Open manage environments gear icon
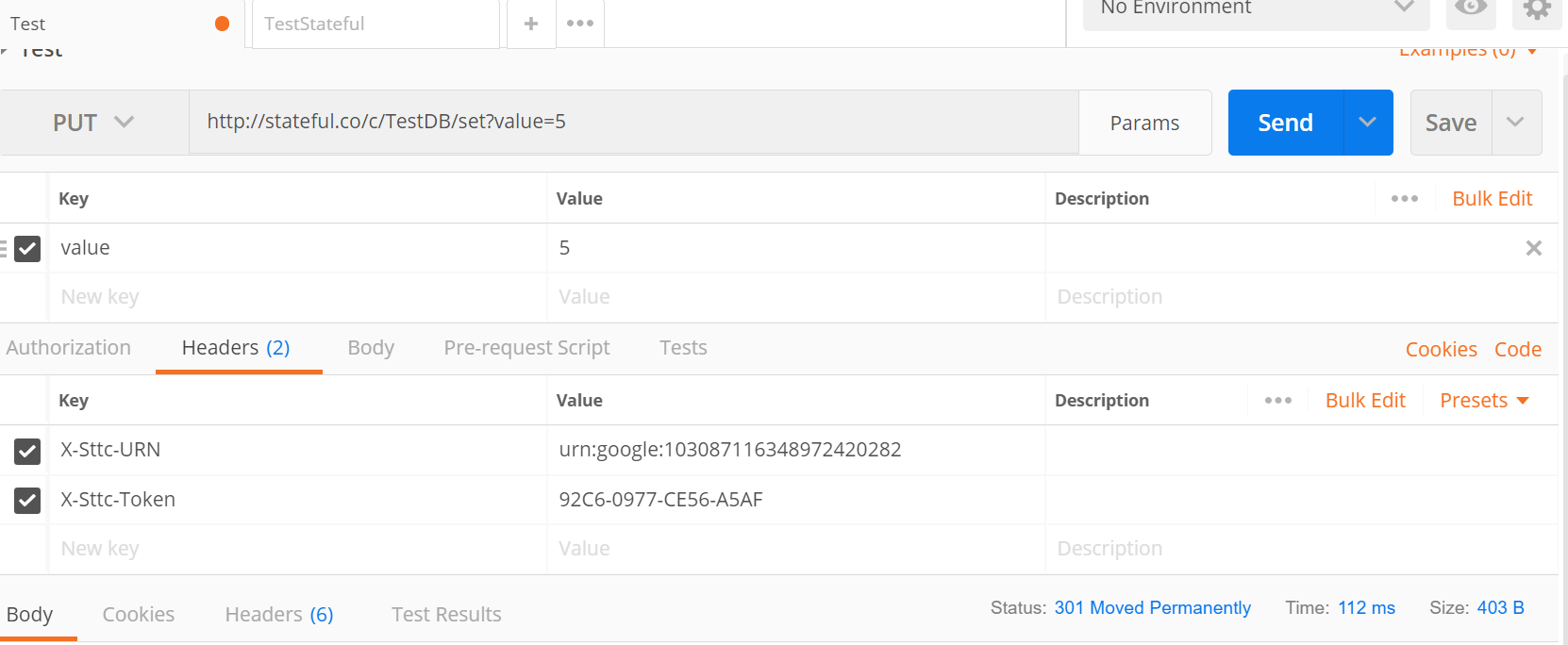The width and height of the screenshot is (1568, 645). pyautogui.click(x=1537, y=9)
